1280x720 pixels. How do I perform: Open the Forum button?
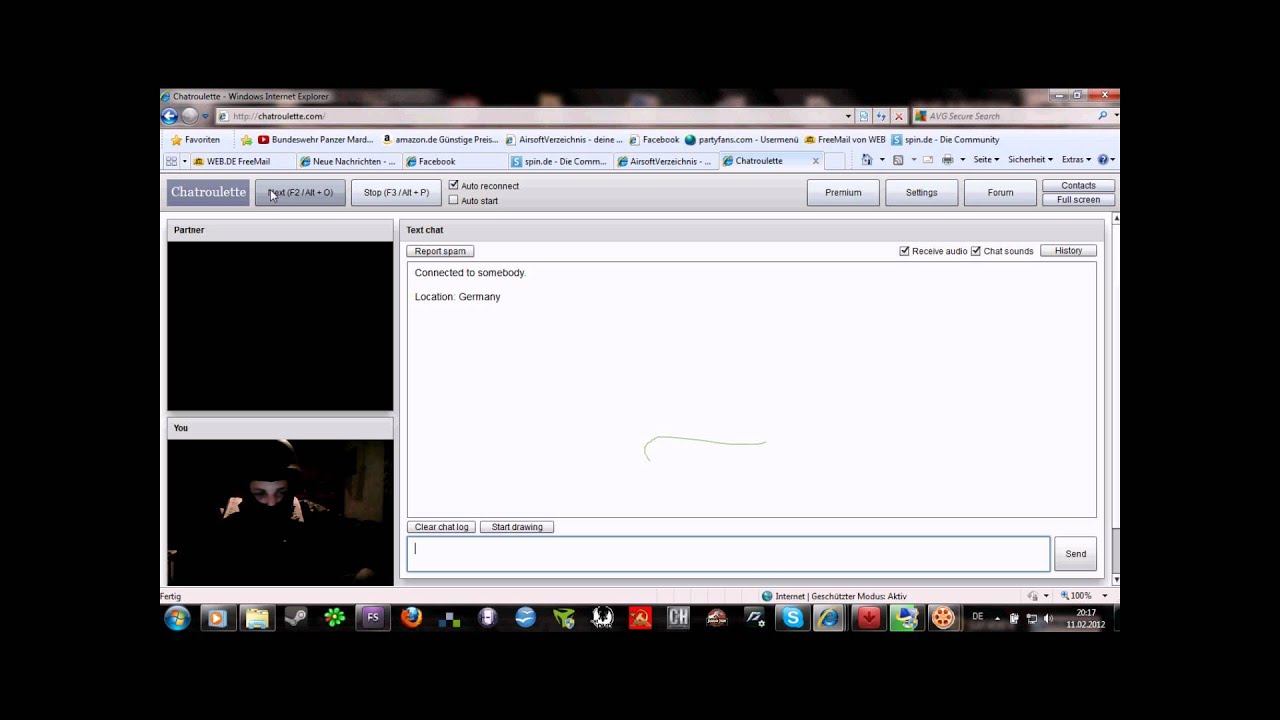click(x=1000, y=192)
